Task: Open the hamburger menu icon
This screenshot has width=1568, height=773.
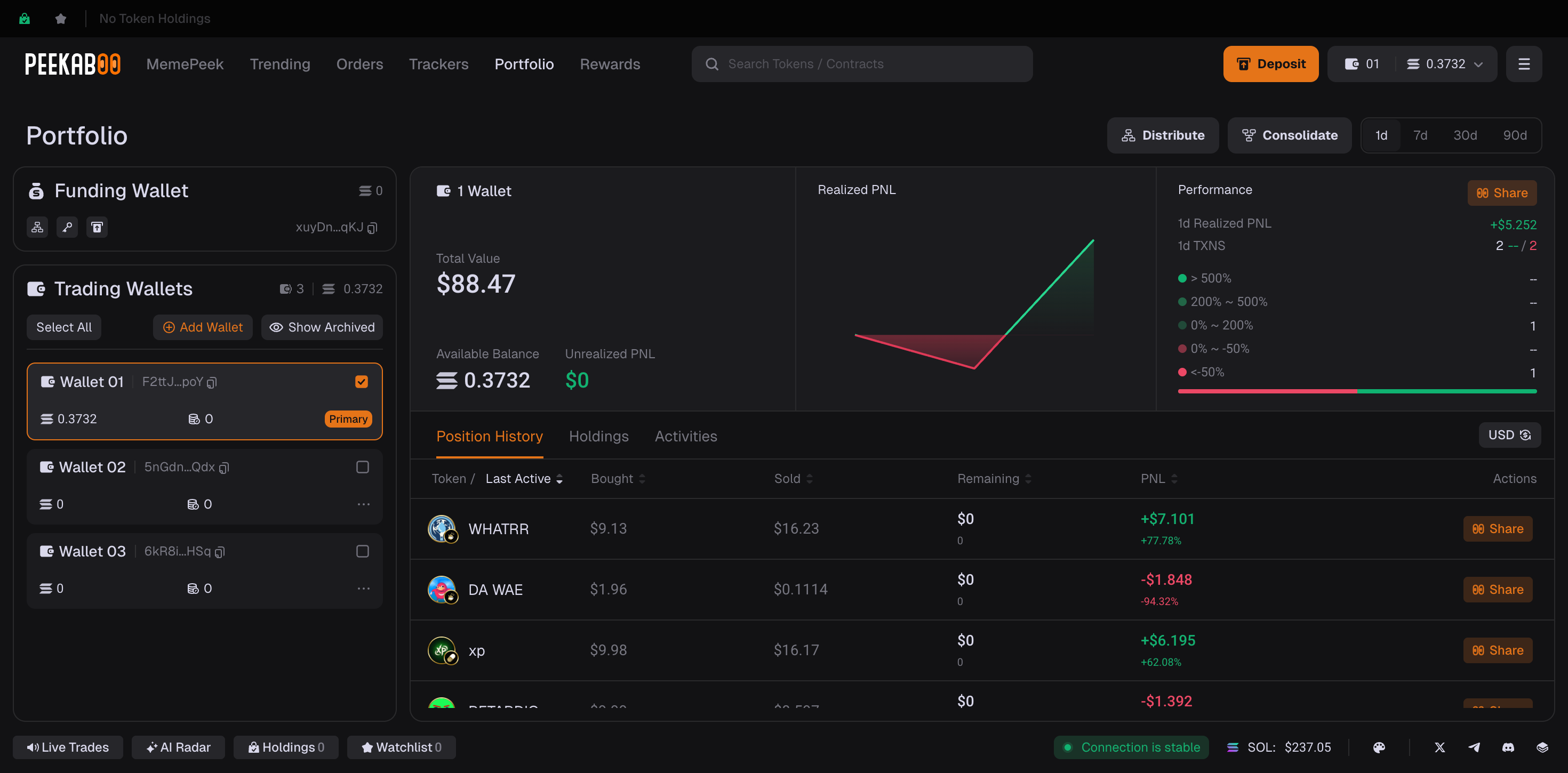Action: (x=1524, y=64)
